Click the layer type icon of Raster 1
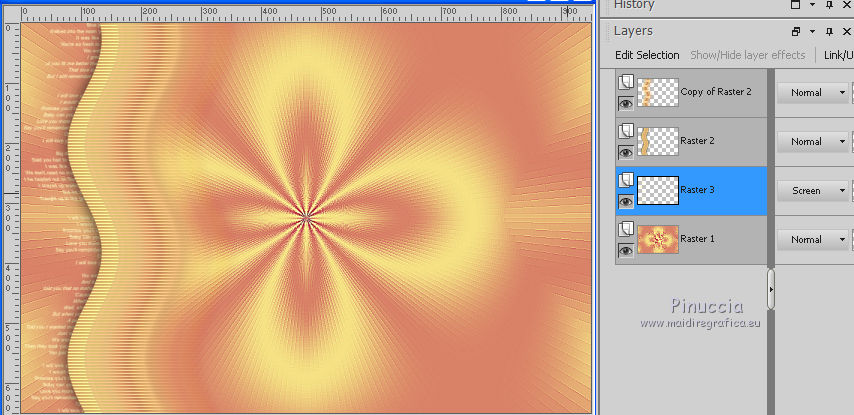This screenshot has width=854, height=415. (x=626, y=230)
